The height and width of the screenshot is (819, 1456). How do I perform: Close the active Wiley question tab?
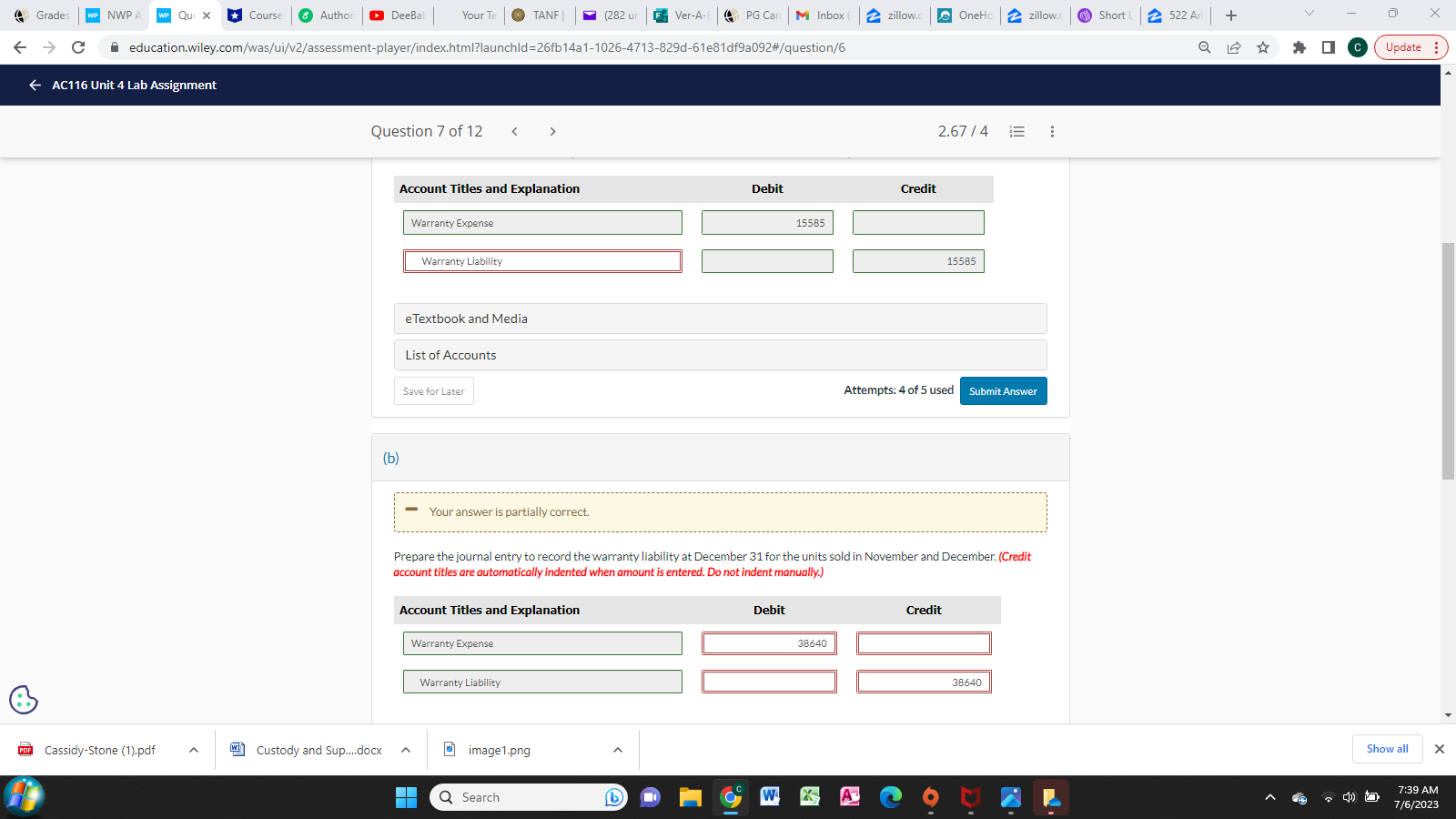click(207, 15)
